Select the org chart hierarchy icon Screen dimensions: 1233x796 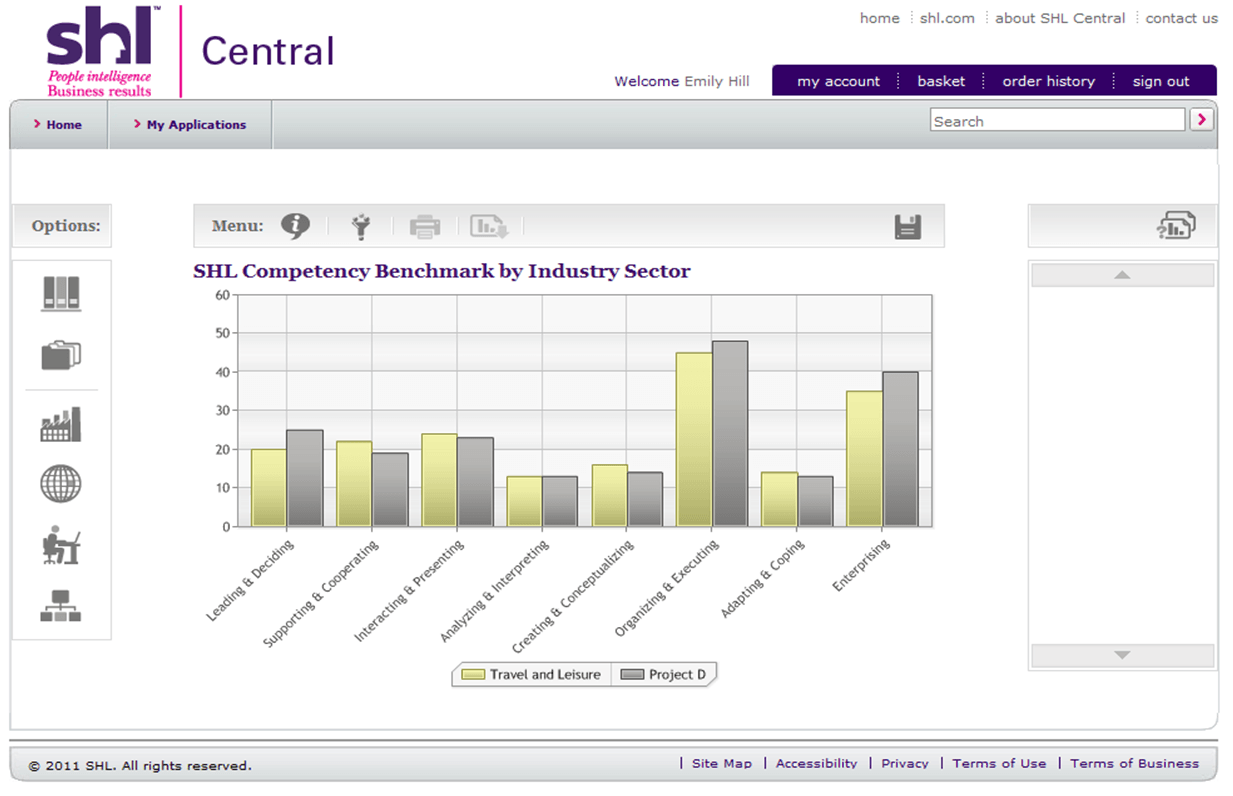tap(61, 606)
